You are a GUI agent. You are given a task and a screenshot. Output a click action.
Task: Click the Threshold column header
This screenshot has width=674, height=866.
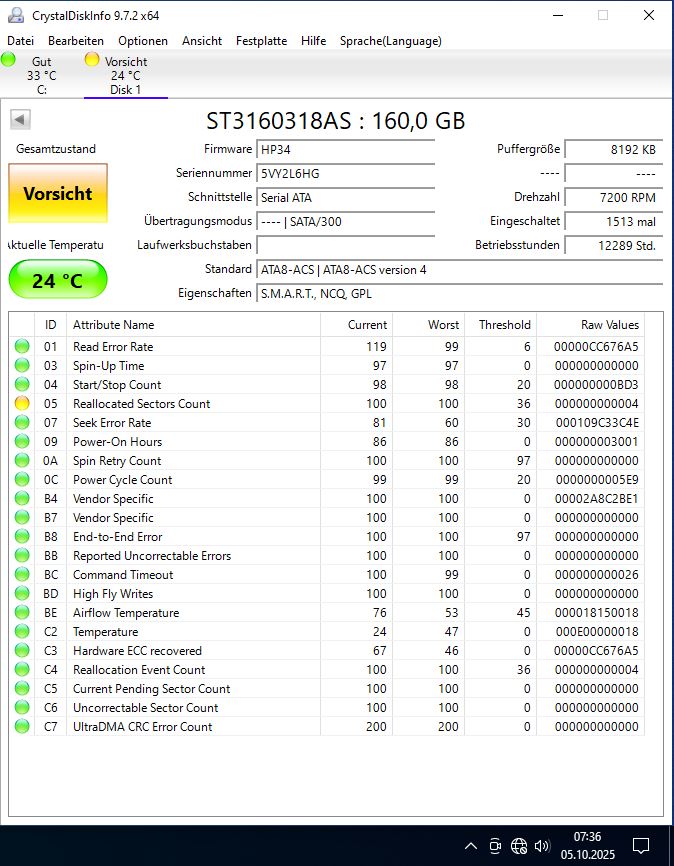click(x=501, y=325)
